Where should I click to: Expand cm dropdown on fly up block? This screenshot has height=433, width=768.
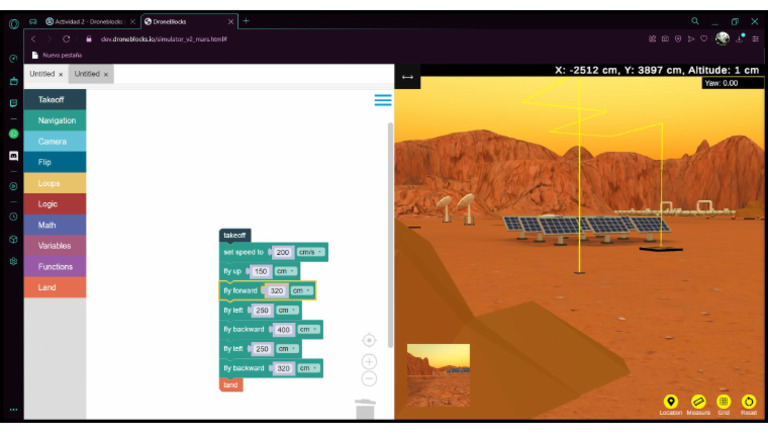click(x=285, y=271)
